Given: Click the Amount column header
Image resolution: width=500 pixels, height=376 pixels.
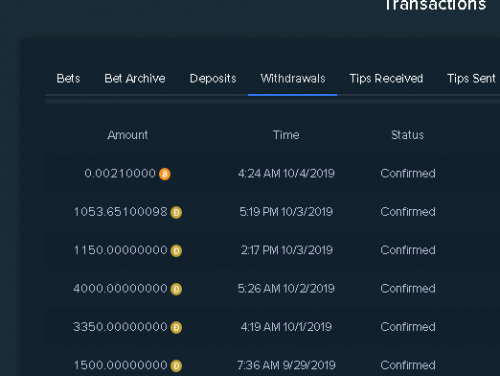Looking at the screenshot, I should click(x=128, y=135).
